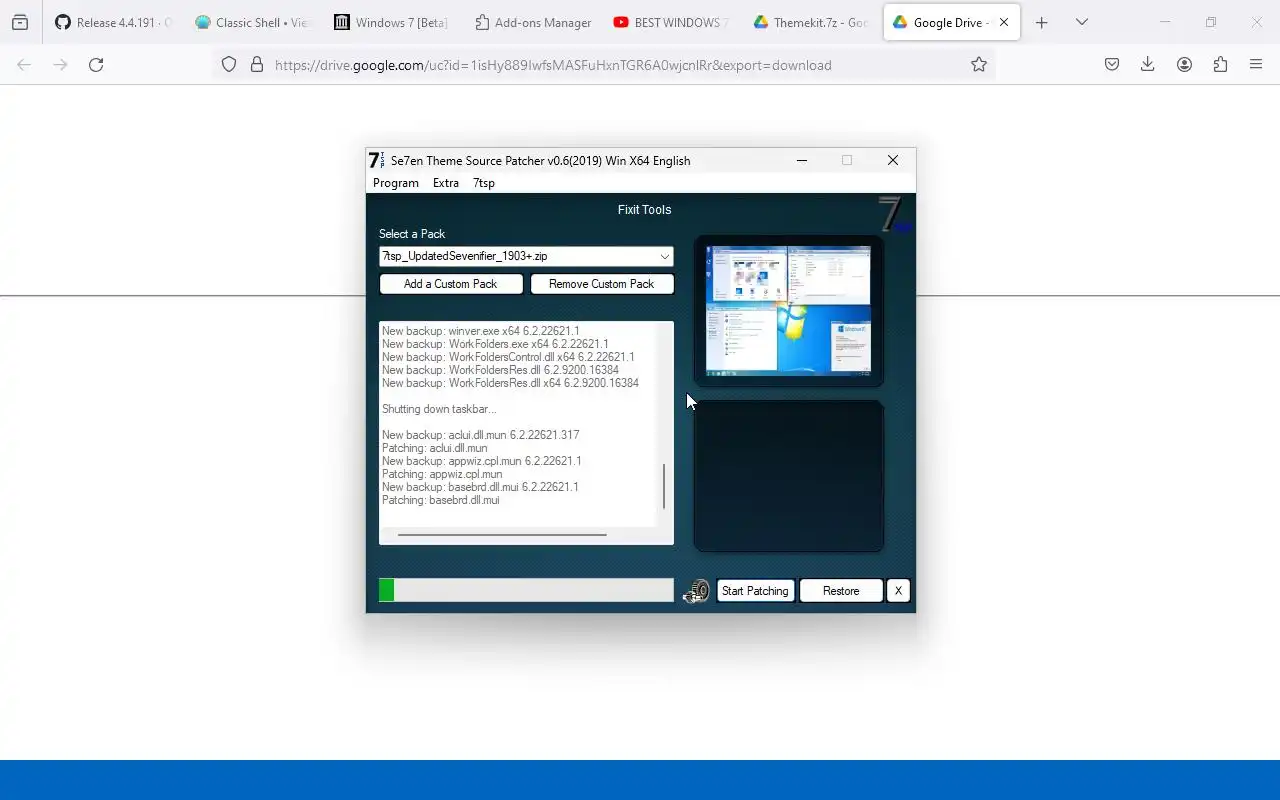Open the browser Downloads panel
This screenshot has width=1280, height=800.
click(x=1148, y=65)
